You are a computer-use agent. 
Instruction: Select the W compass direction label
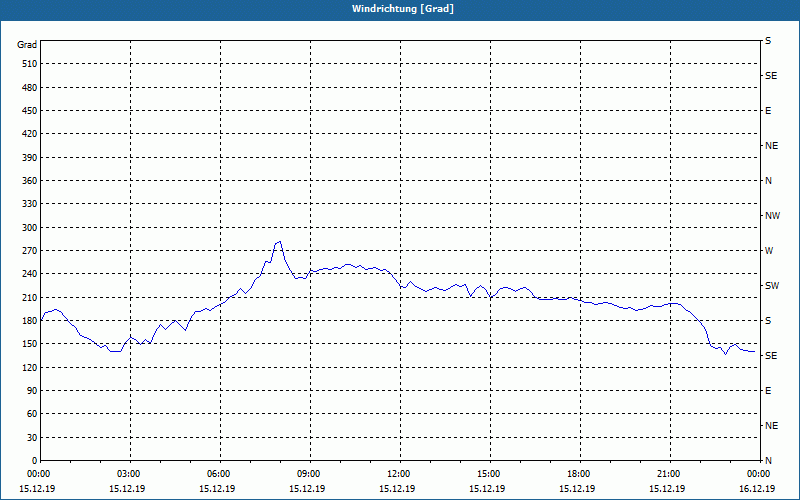pyautogui.click(x=769, y=251)
